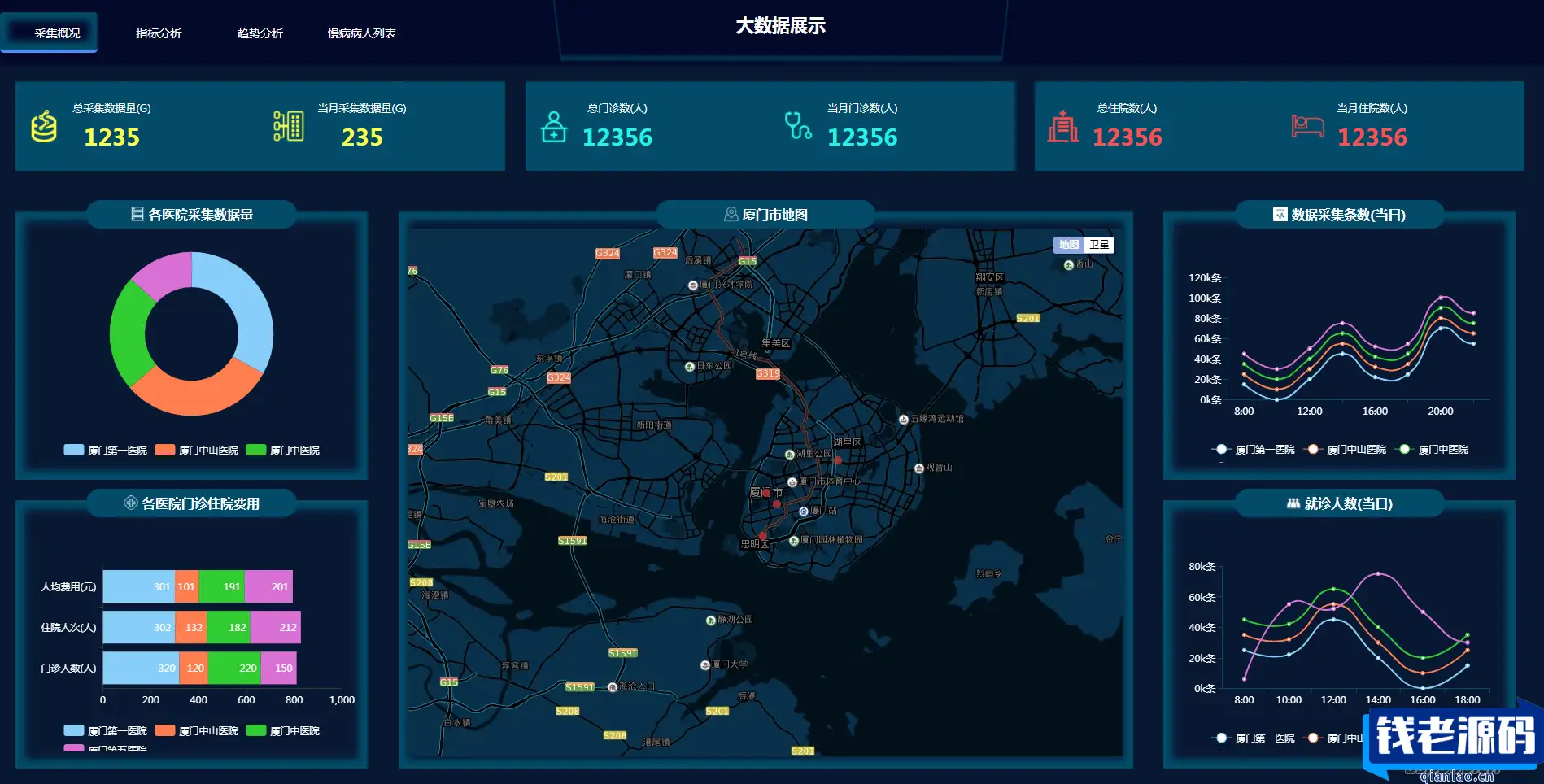This screenshot has height=784, width=1544.
Task: Open the 慢病病人列表 tab
Action: [362, 33]
